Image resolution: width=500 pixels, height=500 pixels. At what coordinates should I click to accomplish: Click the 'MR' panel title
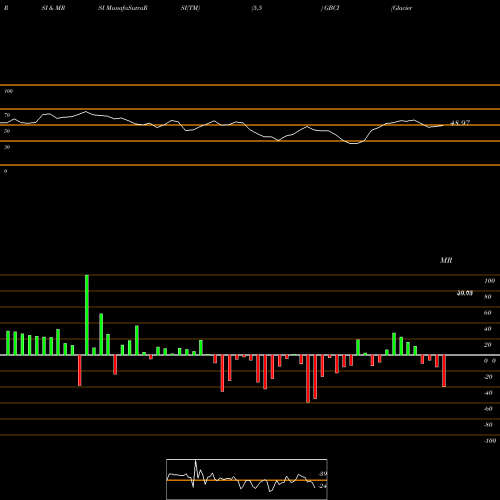(x=446, y=260)
